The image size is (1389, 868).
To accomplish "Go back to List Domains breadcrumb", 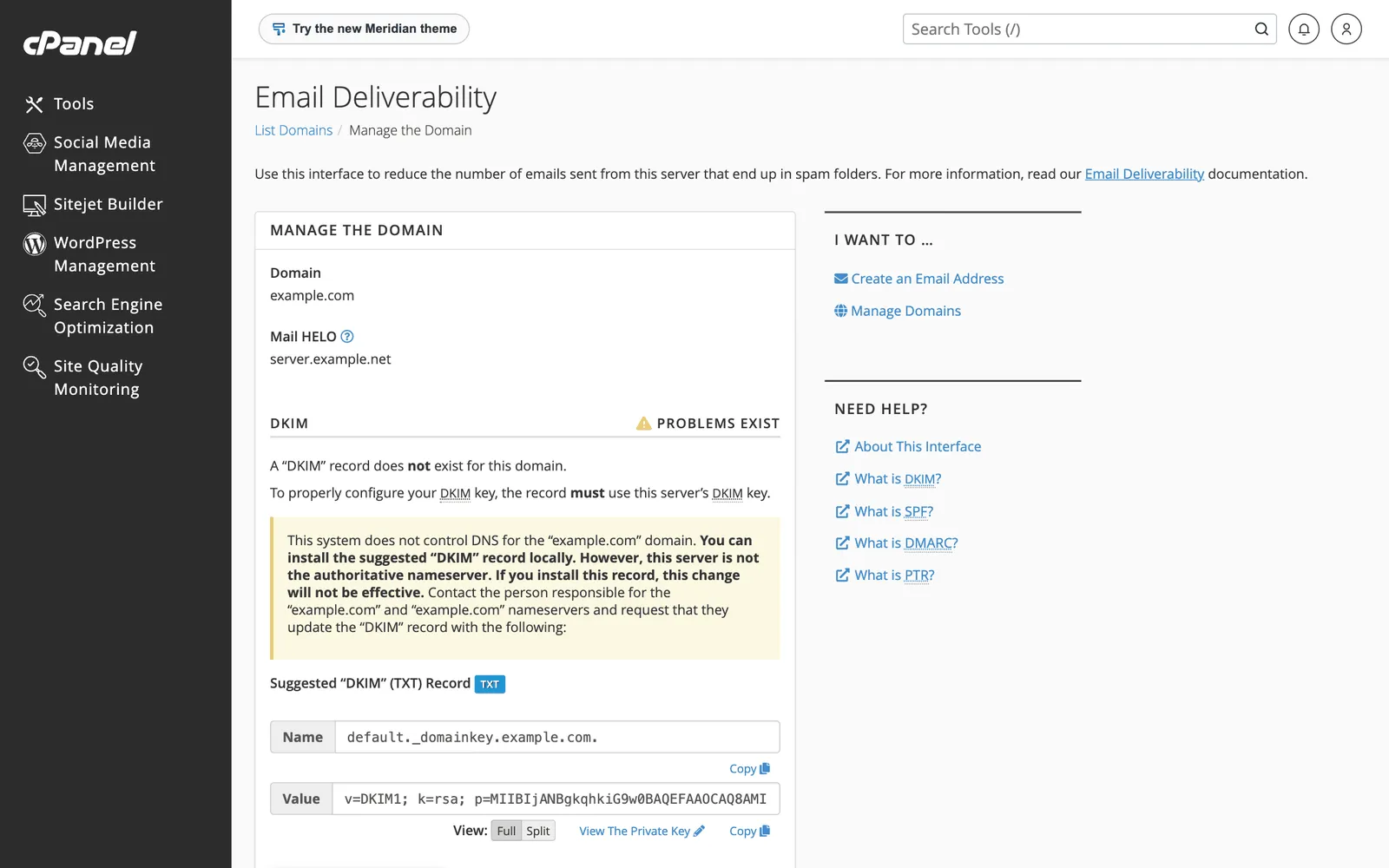I will [293, 130].
